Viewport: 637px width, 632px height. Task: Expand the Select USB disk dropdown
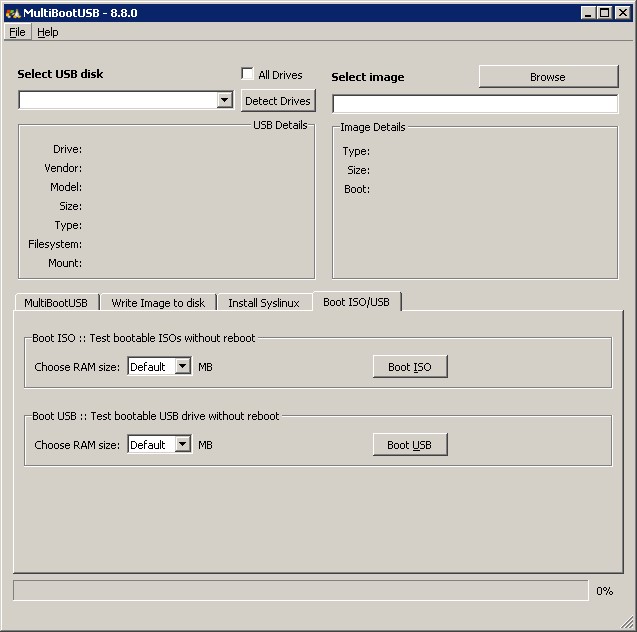225,100
